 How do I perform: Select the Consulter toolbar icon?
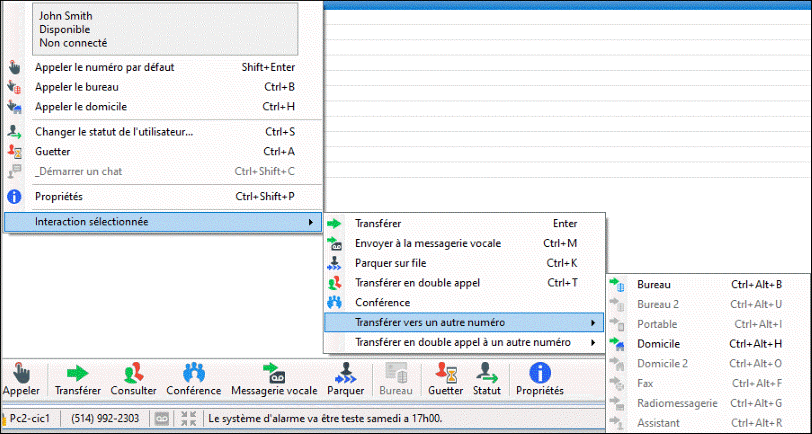pyautogui.click(x=133, y=379)
